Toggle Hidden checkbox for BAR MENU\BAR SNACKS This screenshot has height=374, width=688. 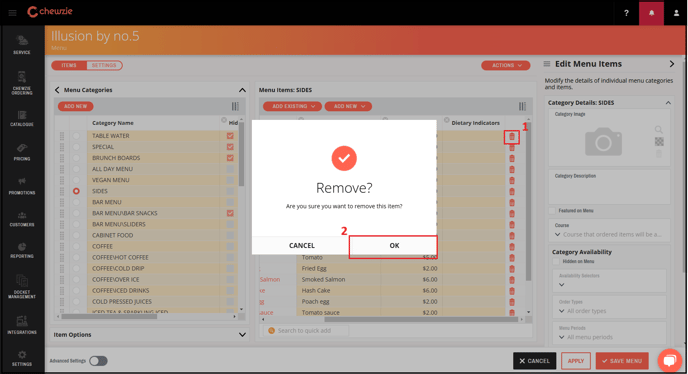coord(230,213)
